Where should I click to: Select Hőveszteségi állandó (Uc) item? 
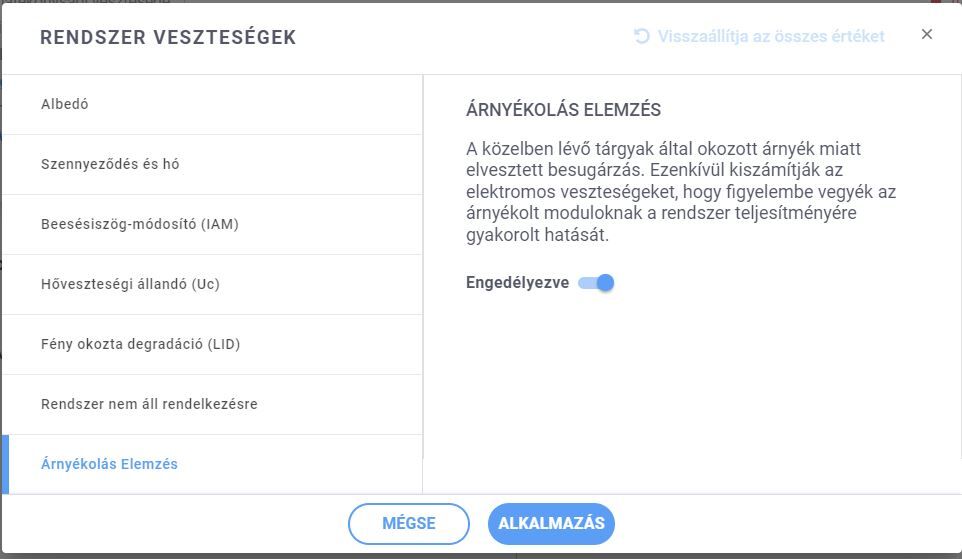click(x=212, y=285)
